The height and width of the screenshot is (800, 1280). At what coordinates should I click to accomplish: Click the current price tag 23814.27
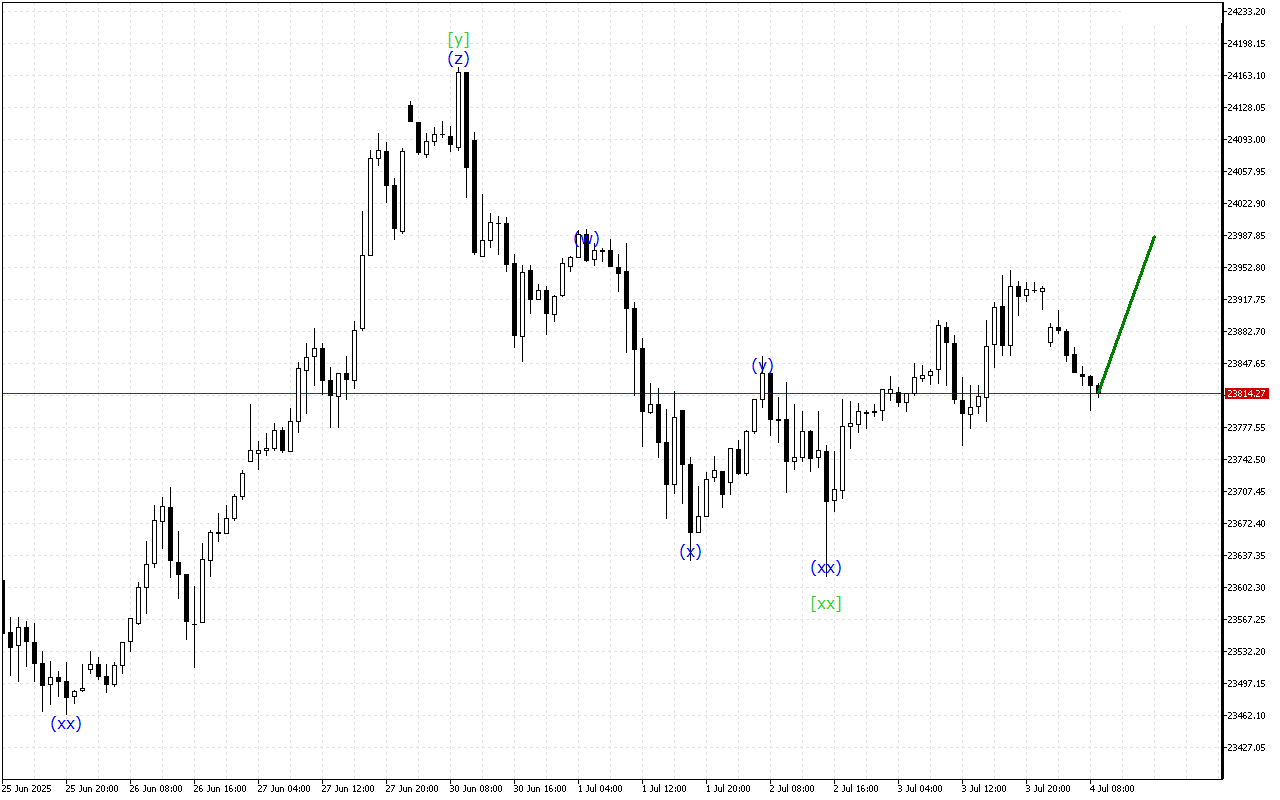[x=1246, y=394]
